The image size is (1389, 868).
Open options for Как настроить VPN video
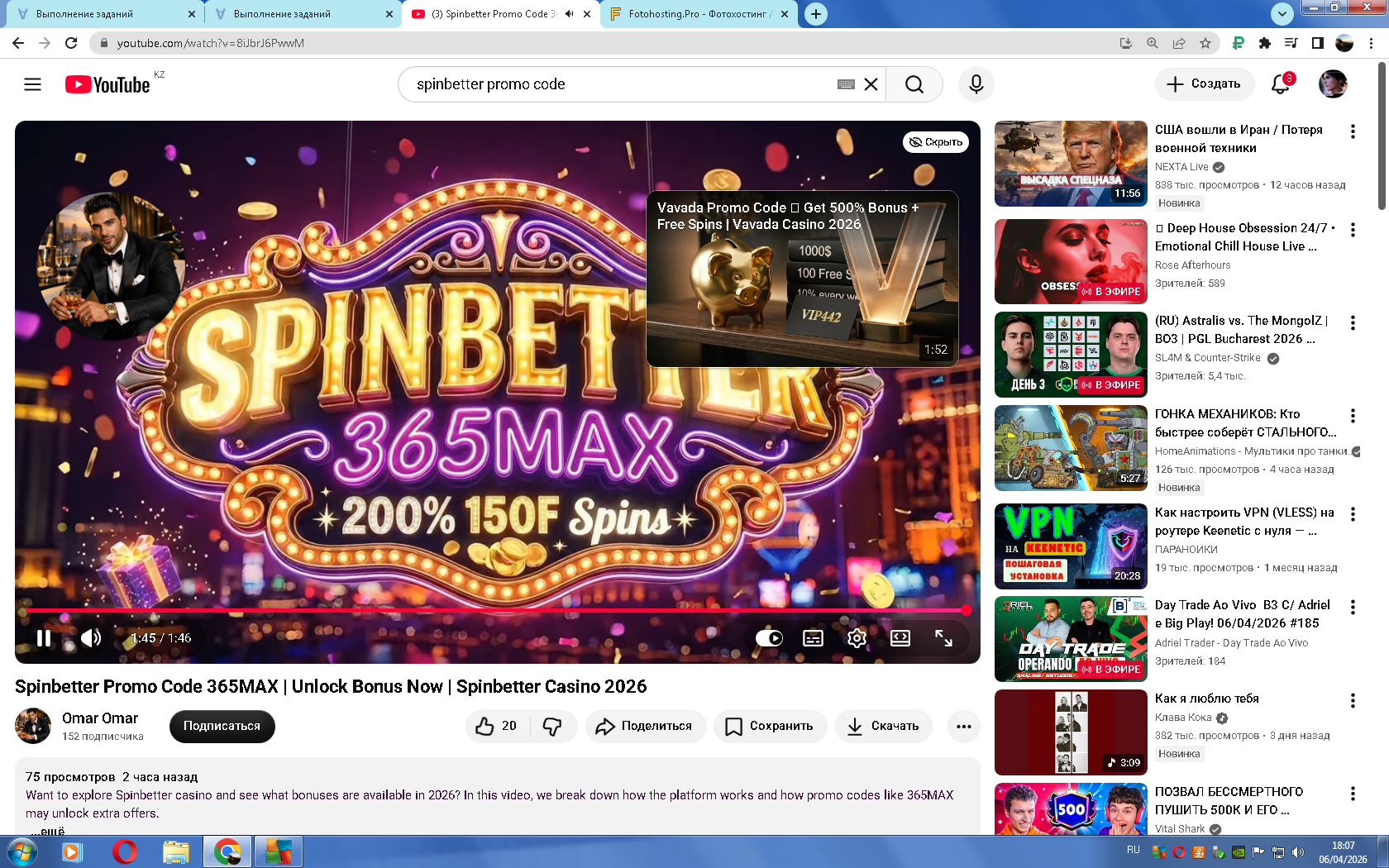(x=1353, y=514)
